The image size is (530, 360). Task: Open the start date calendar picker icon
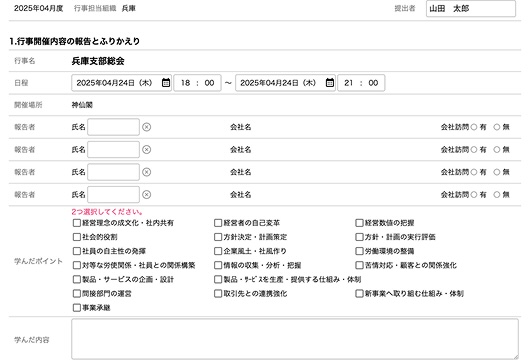166,83
